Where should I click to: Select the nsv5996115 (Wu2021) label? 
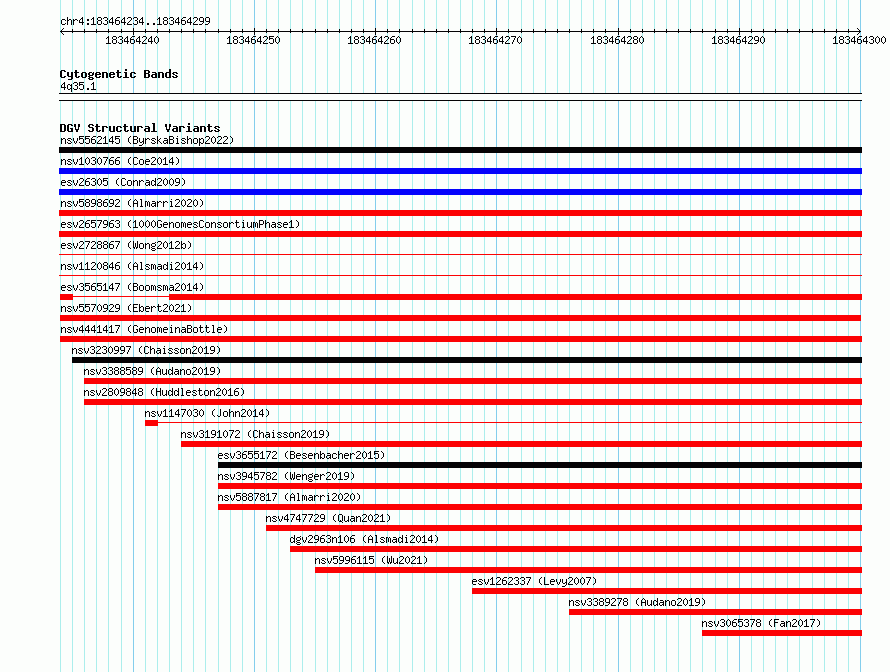click(371, 560)
